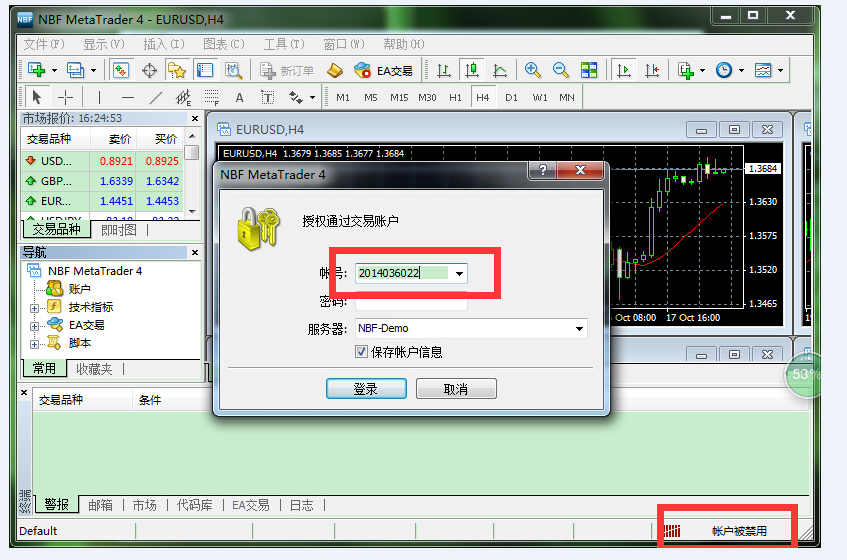The width and height of the screenshot is (847, 560).
Task: Open the 服务器 NBF-Demo server dropdown
Action: click(x=579, y=328)
